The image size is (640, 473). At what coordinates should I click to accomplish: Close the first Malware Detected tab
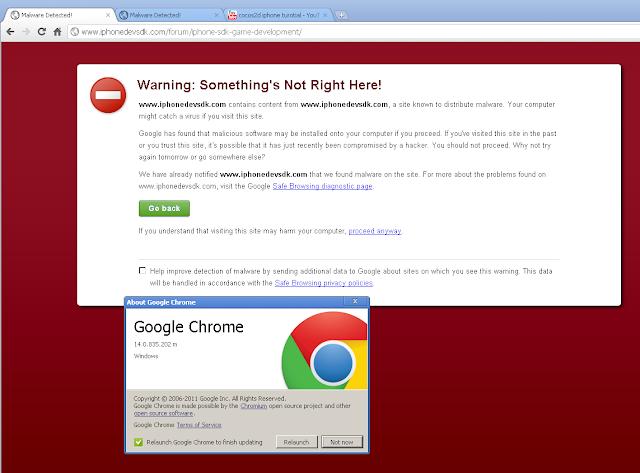click(x=108, y=15)
